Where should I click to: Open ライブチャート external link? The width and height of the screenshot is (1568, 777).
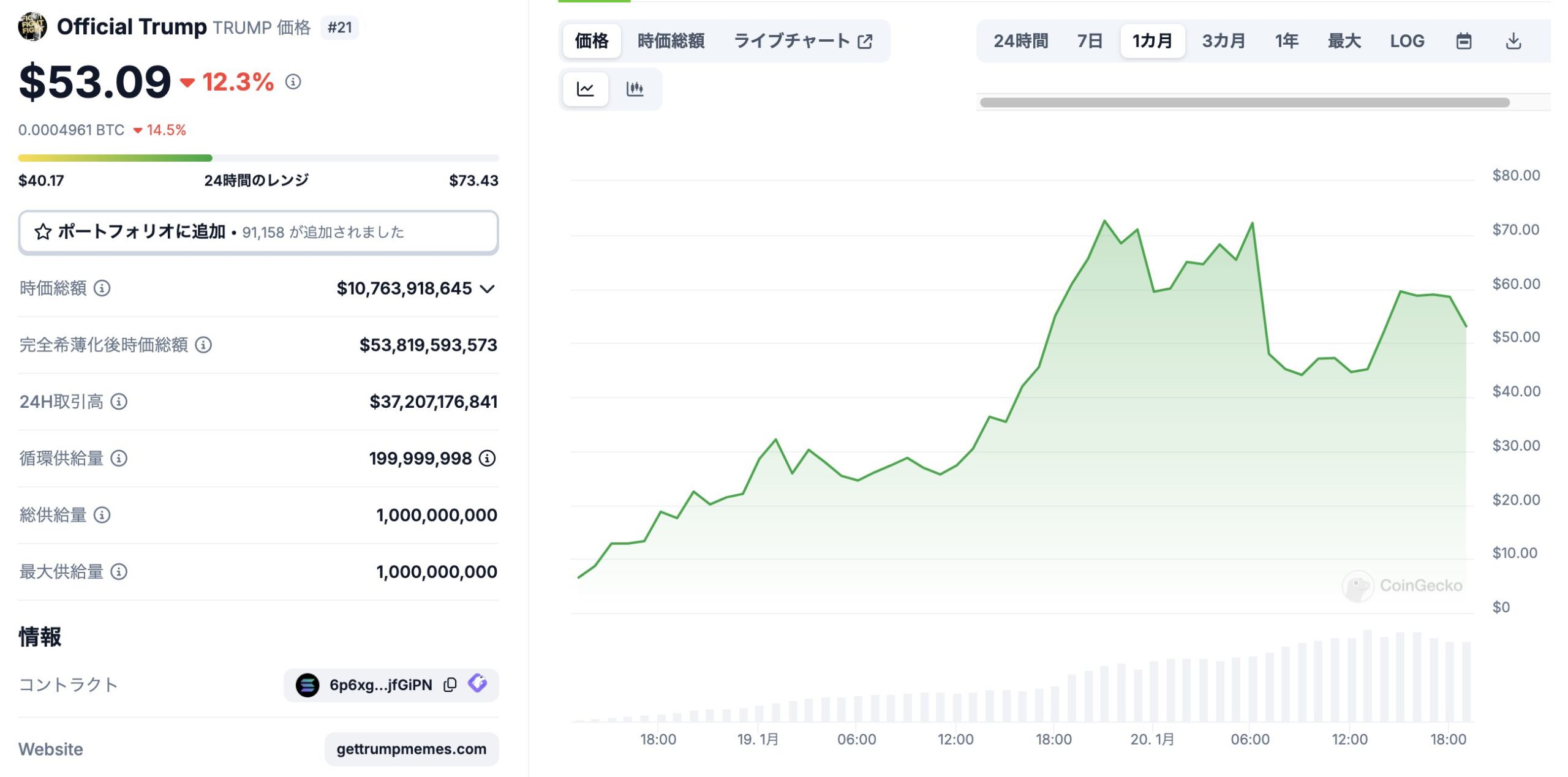[x=803, y=41]
